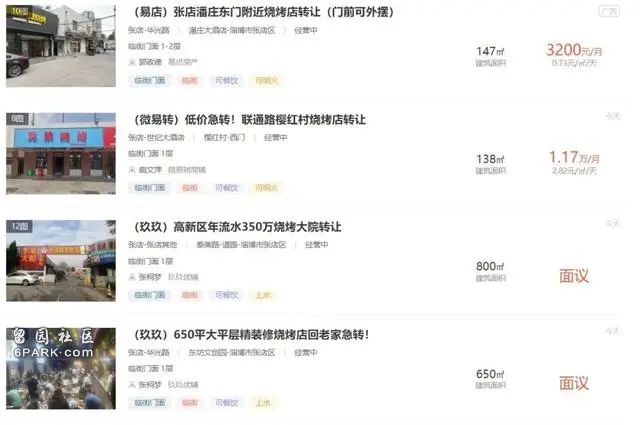Select the red 临街 tag on the fourth listing

tap(190, 403)
